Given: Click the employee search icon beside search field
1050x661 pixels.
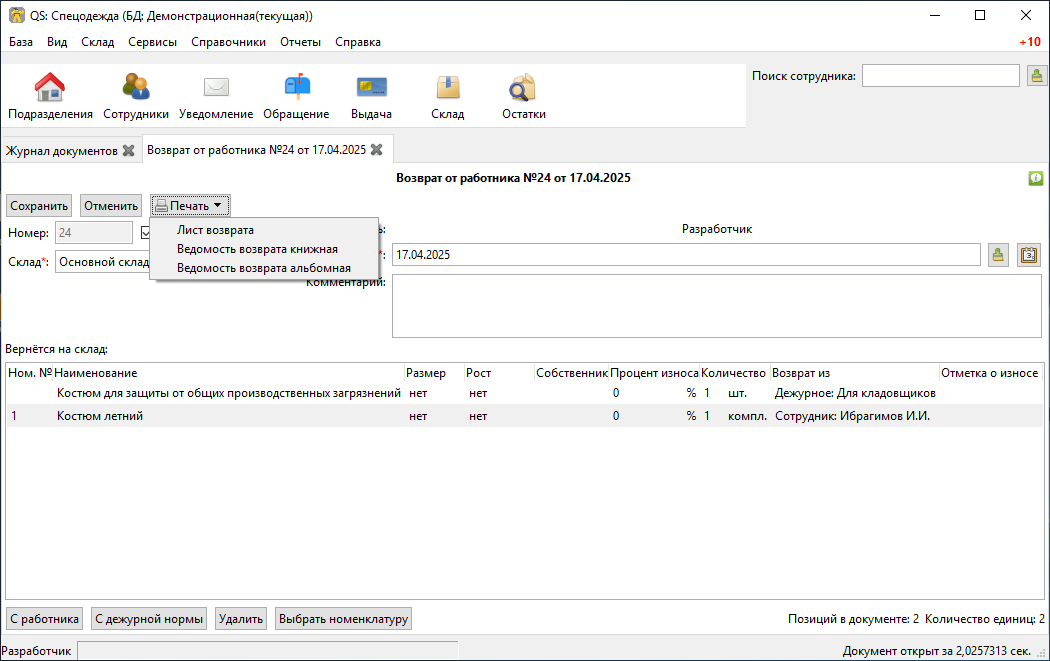Looking at the screenshot, I should [x=1037, y=76].
